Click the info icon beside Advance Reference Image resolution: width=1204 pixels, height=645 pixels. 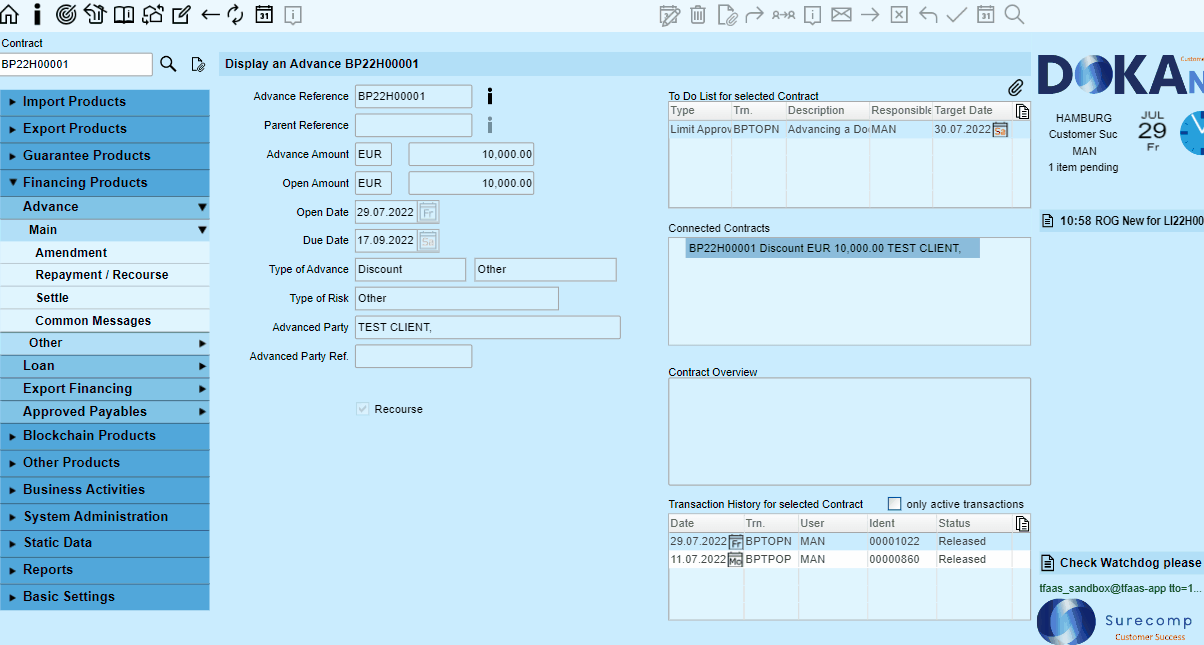point(489,96)
